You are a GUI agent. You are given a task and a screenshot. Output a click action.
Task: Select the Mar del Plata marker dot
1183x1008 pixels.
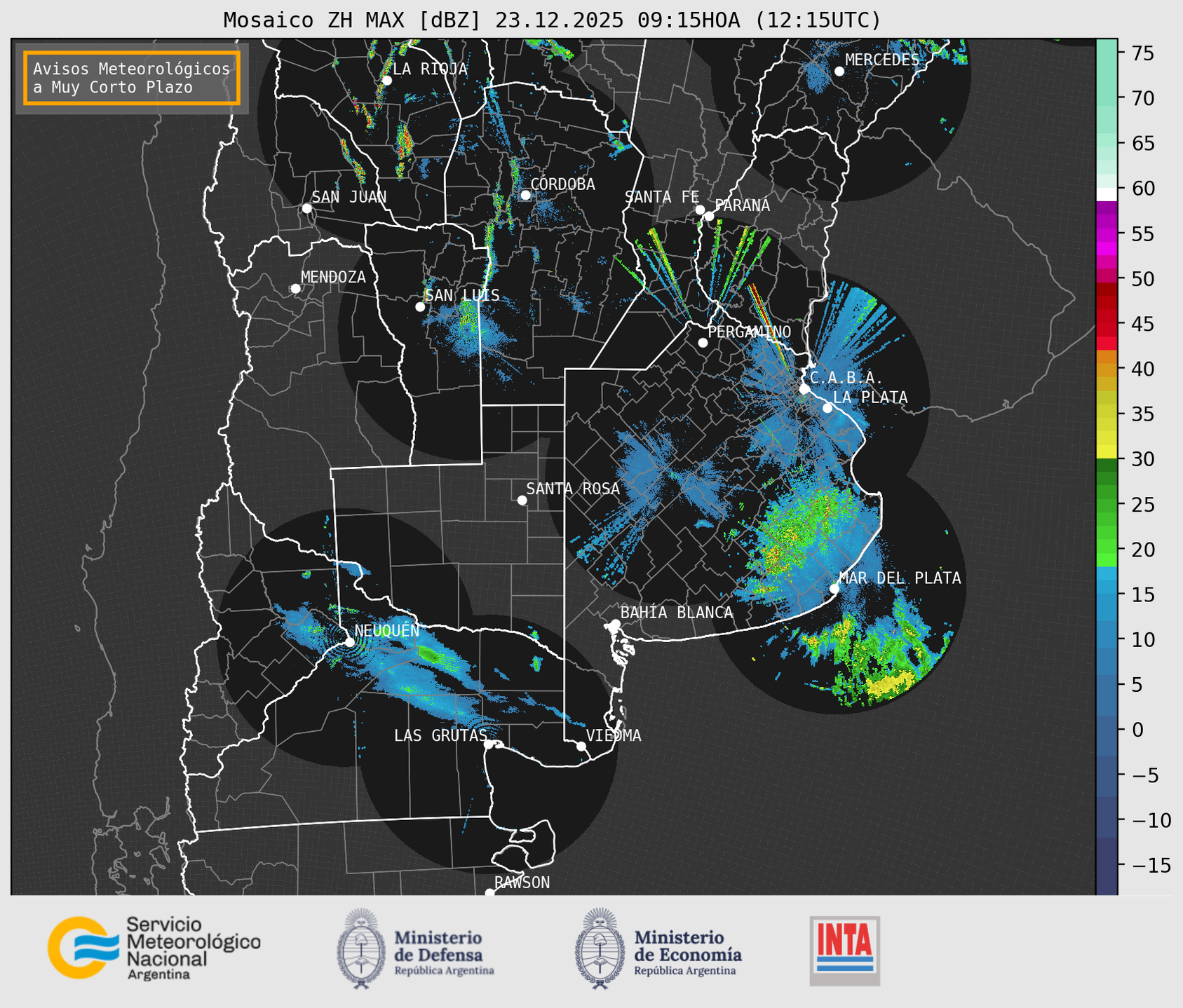[834, 588]
